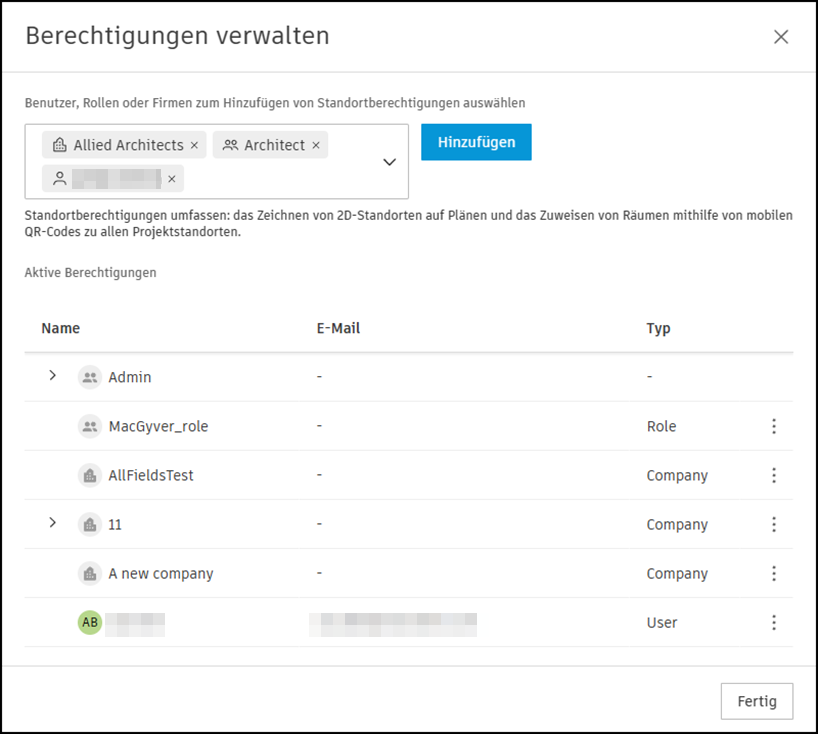
Task: Click the Name column header
Action: tap(61, 328)
